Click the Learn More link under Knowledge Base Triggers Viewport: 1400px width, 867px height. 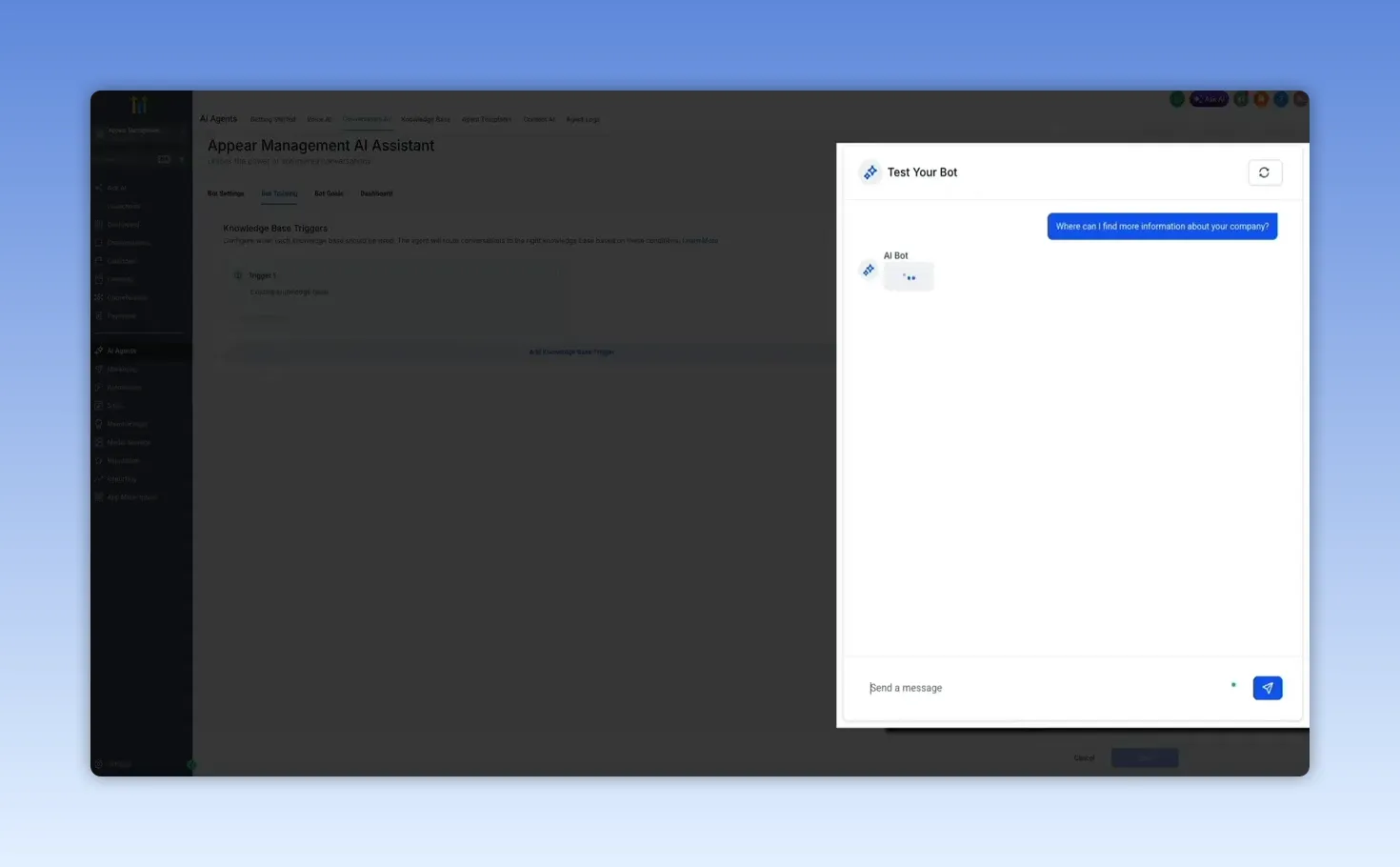(700, 241)
